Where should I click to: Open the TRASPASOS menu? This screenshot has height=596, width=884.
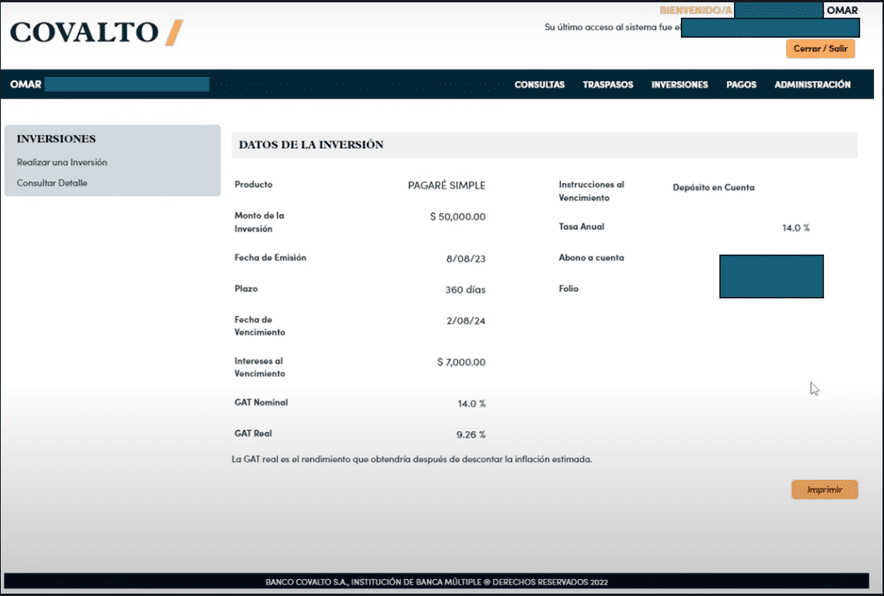tap(608, 85)
